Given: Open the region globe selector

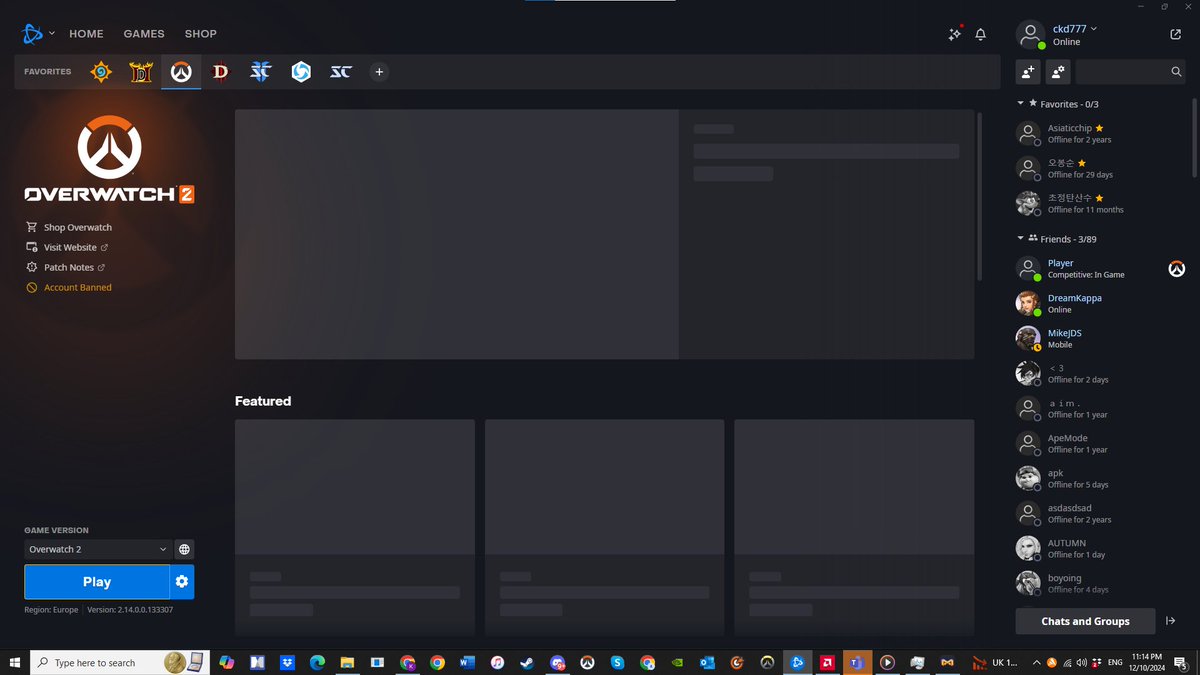Looking at the screenshot, I should click(x=184, y=549).
